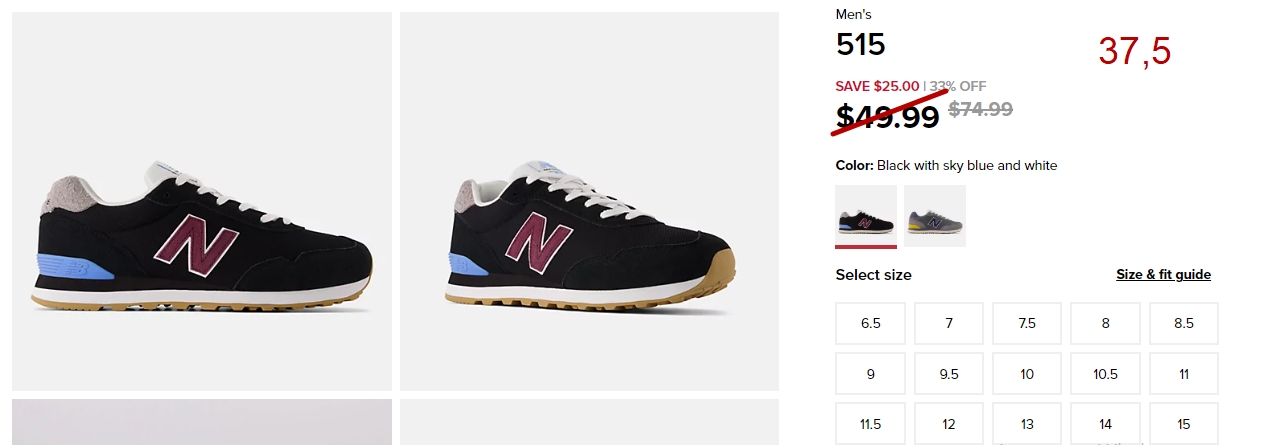
Task: Open the side-view shoe product image
Action: 202,201
